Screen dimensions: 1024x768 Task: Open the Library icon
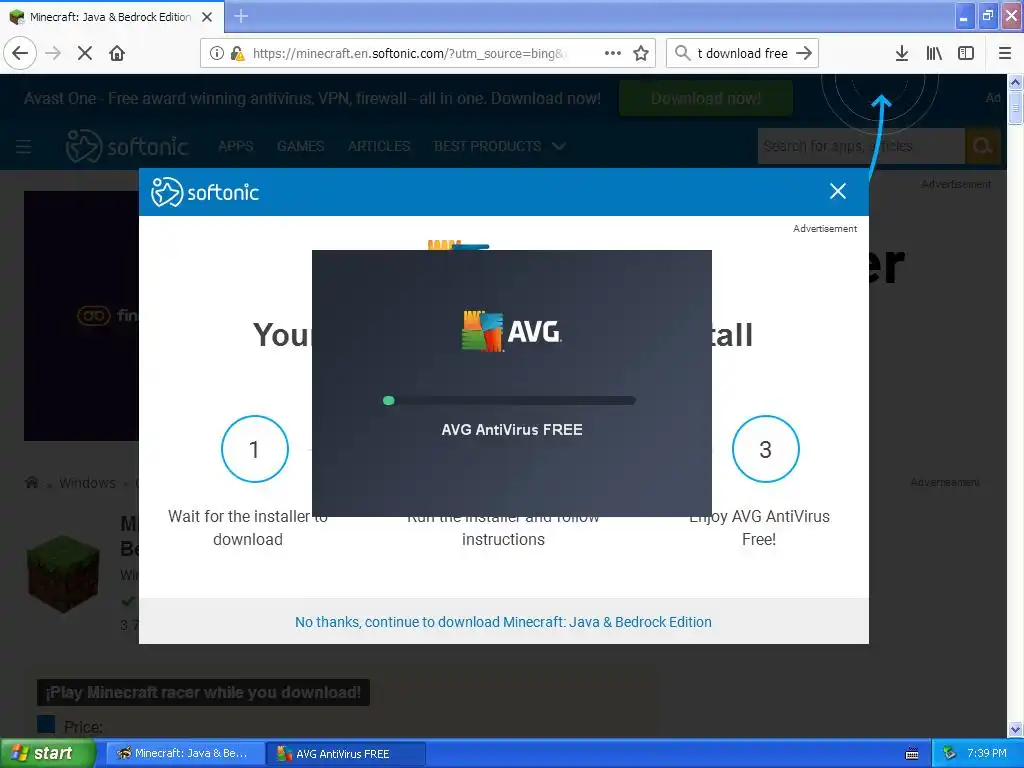pos(934,53)
